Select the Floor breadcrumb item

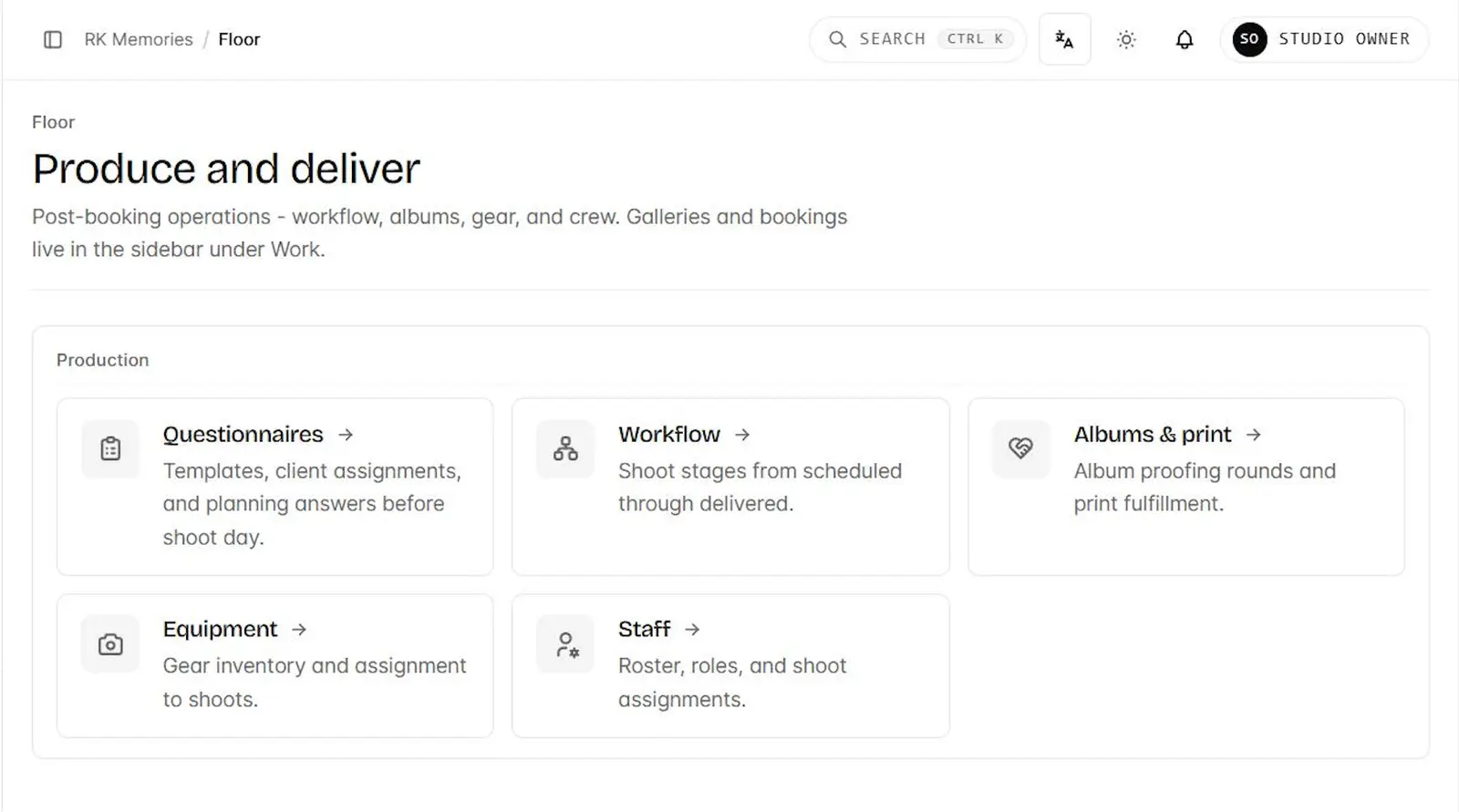239,39
